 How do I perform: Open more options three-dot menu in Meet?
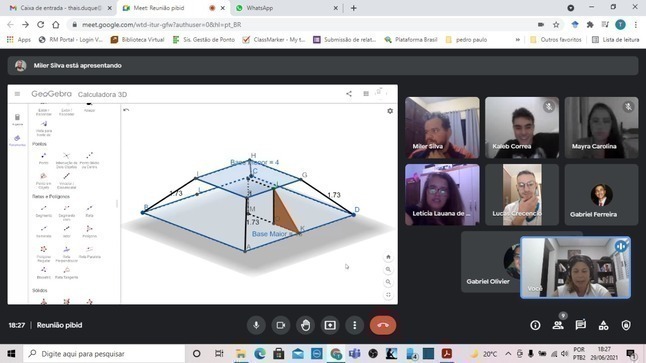coord(355,325)
